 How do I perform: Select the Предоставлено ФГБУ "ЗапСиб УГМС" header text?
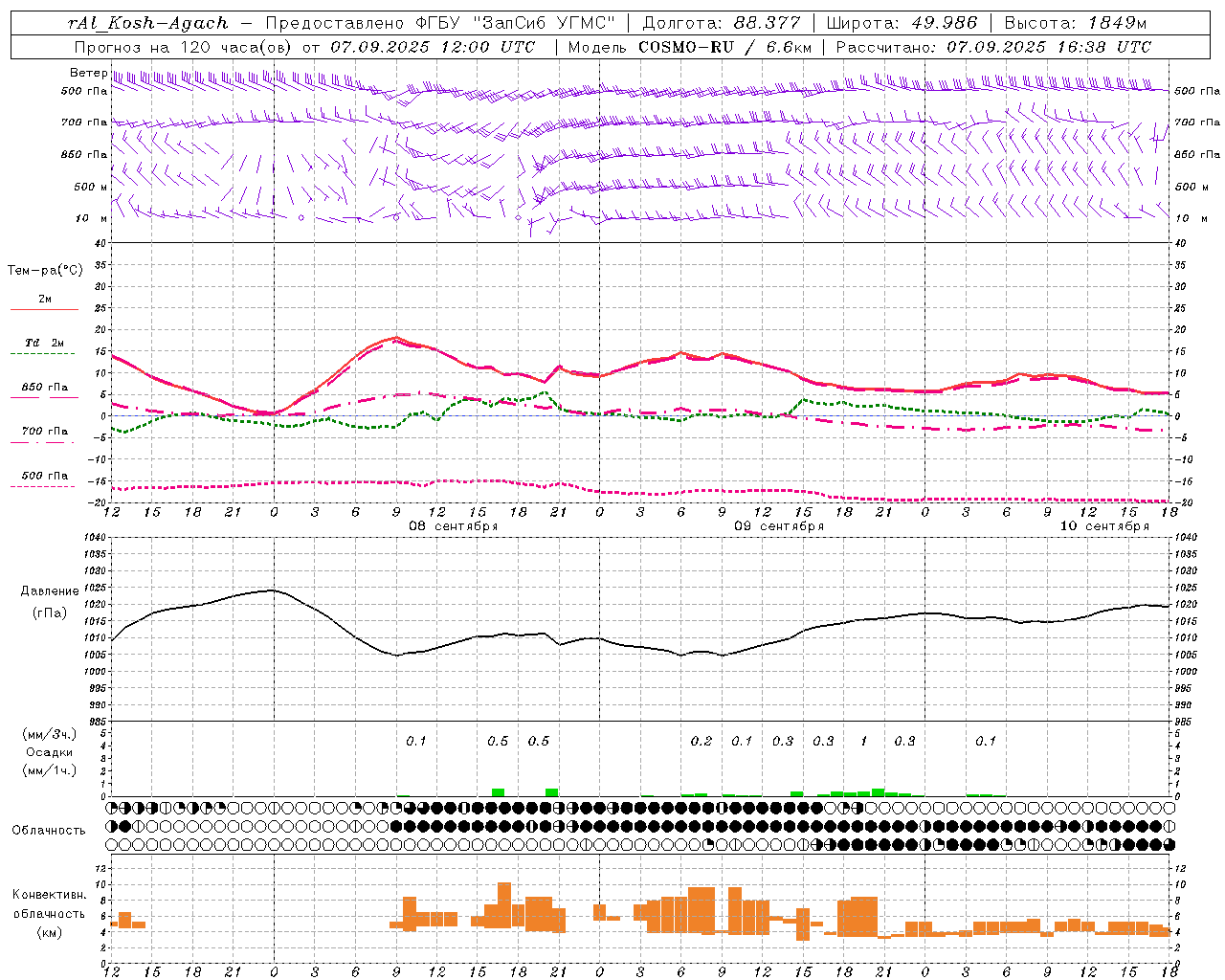point(440,23)
